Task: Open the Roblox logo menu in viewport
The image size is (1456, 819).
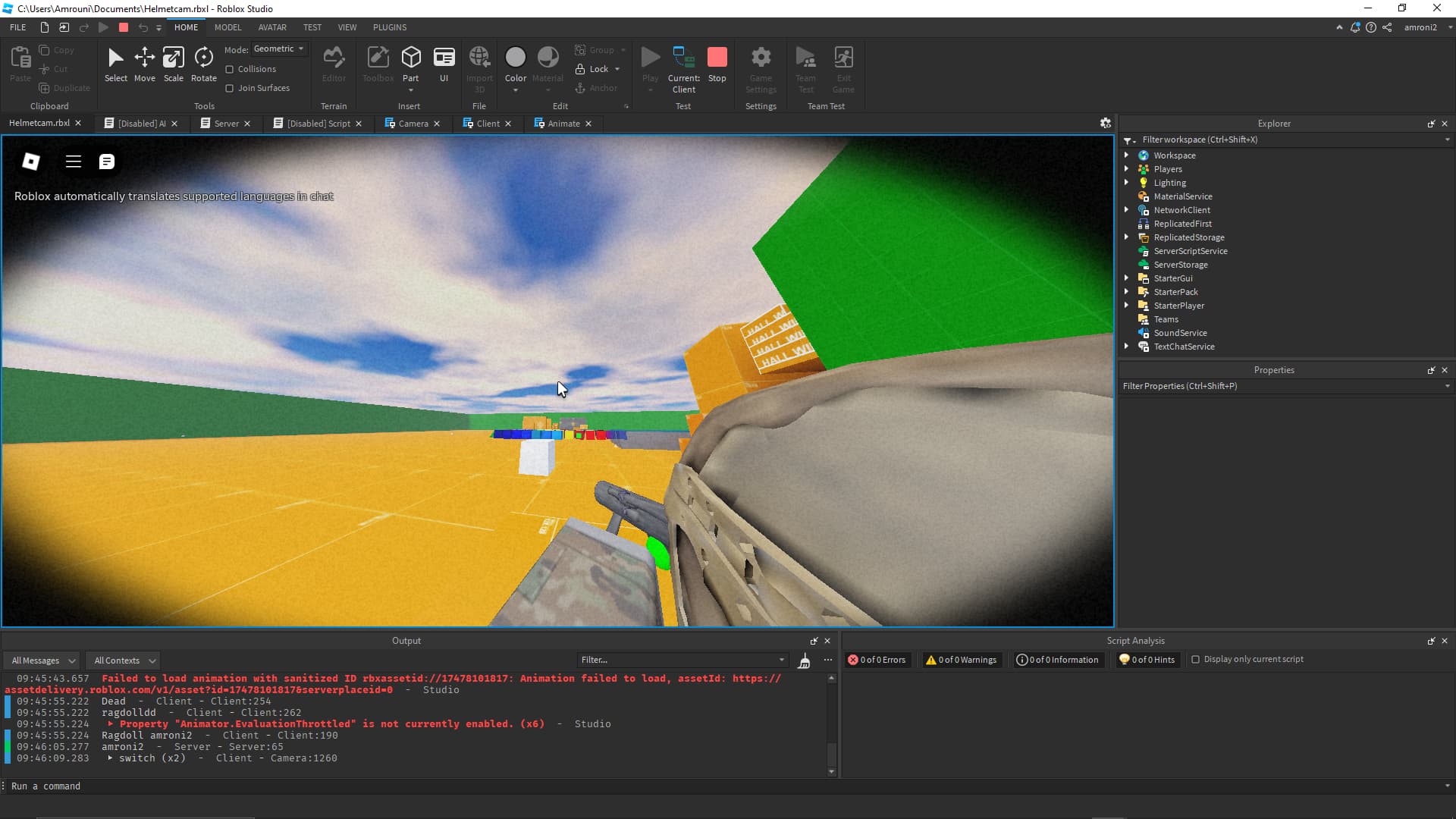Action: tap(31, 162)
